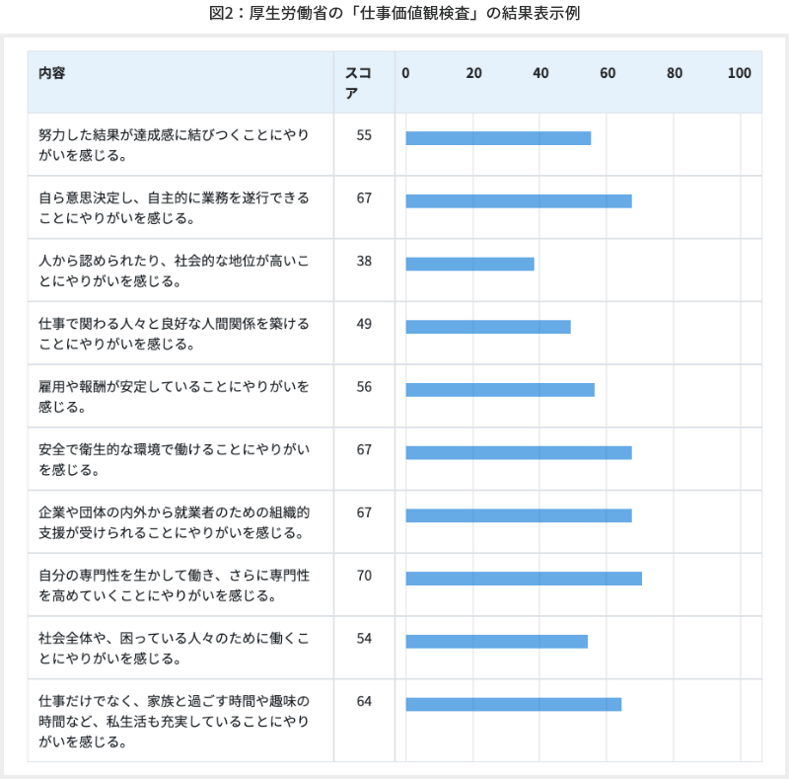Select the bar for score 38
The height and width of the screenshot is (779, 789).
pos(470,264)
